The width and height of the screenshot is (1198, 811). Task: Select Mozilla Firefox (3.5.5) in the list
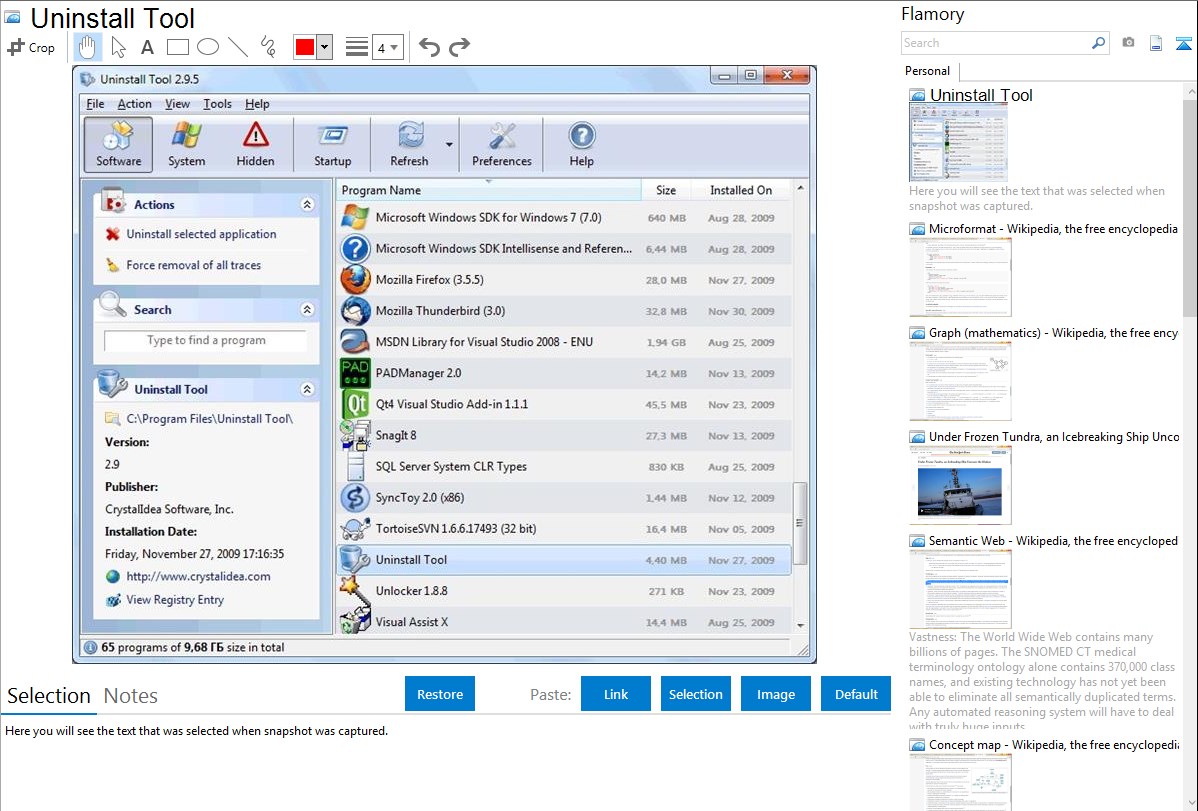pyautogui.click(x=564, y=280)
